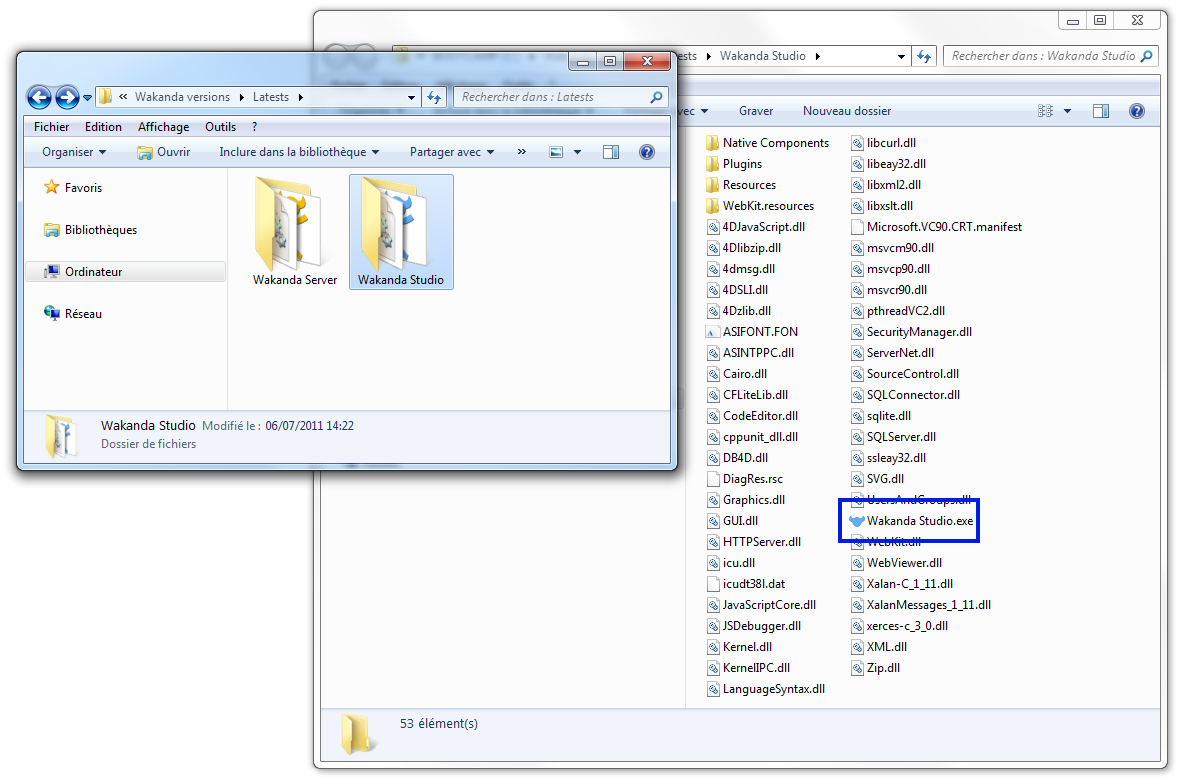Select libcurl.dll file

pos(883,143)
